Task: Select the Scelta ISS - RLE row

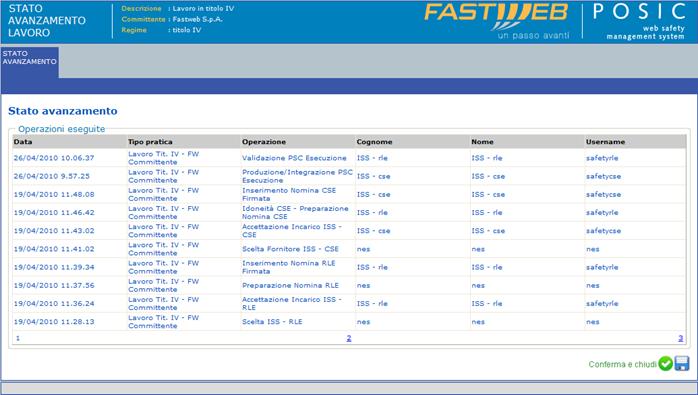Action: 349,322
